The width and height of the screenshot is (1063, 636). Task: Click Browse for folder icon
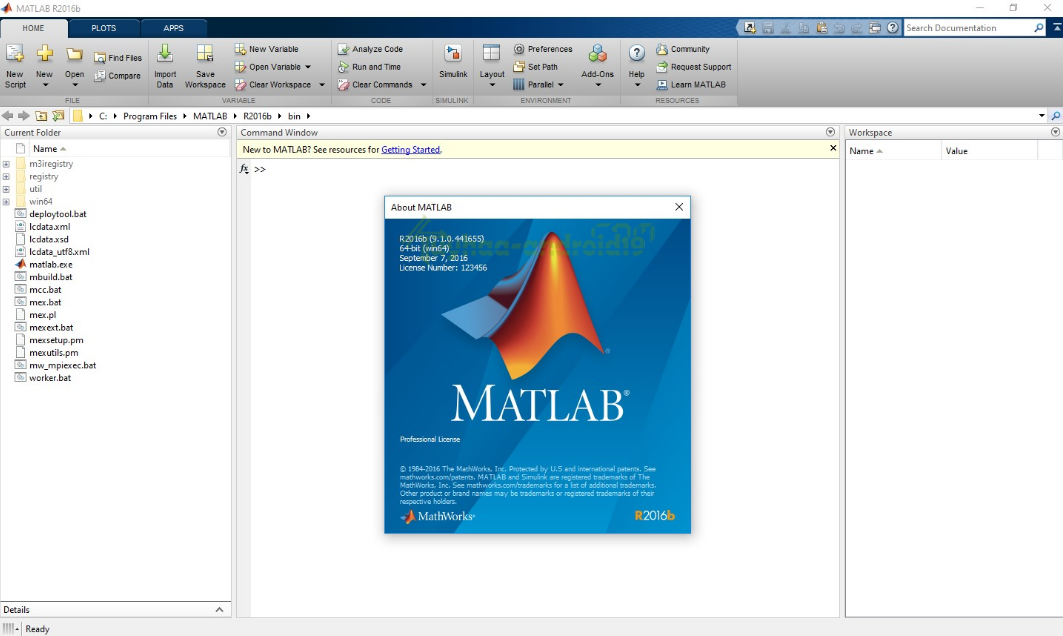click(58, 116)
